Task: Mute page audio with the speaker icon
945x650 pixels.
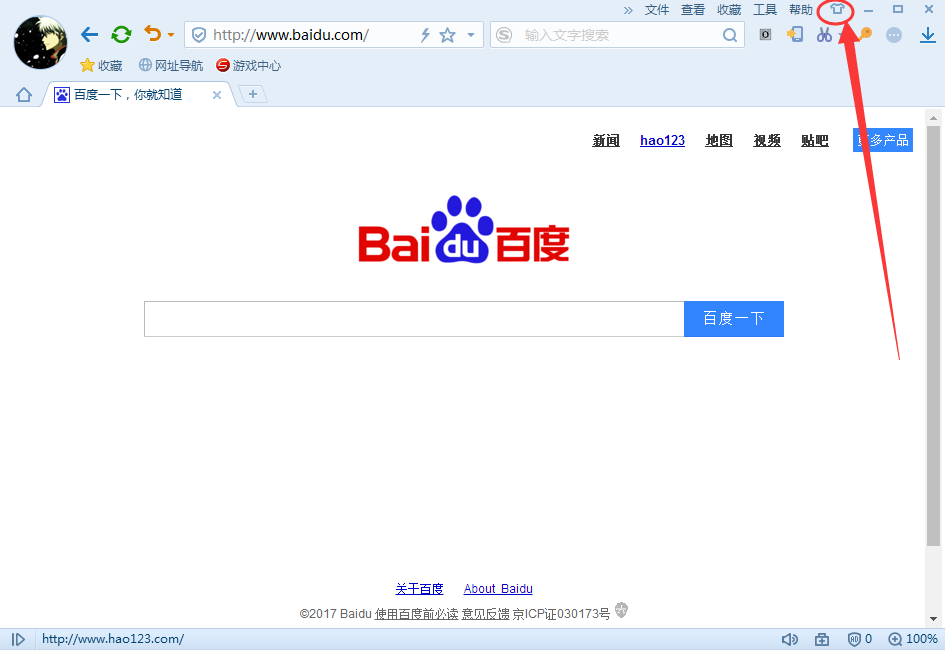Action: [790, 638]
